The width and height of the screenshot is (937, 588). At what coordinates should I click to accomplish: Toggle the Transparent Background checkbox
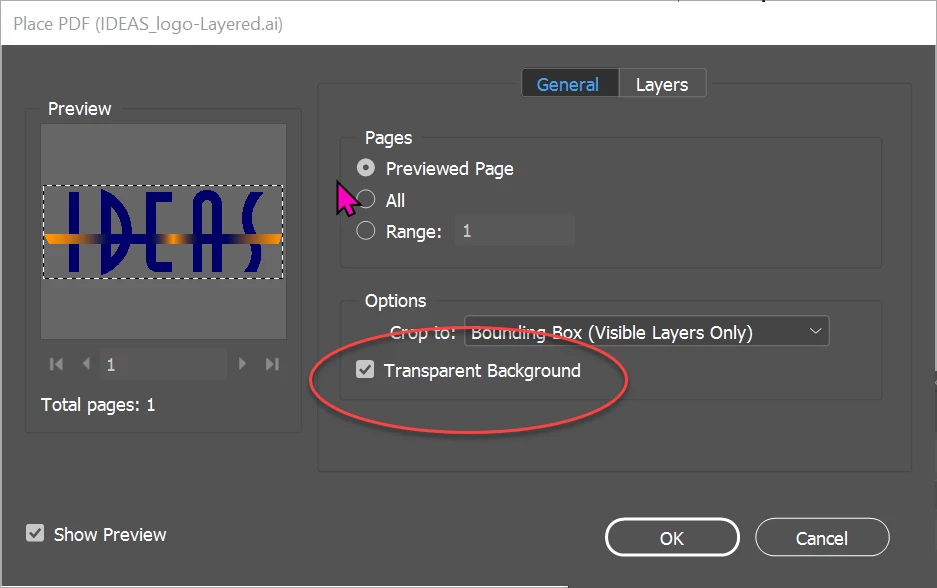click(365, 369)
